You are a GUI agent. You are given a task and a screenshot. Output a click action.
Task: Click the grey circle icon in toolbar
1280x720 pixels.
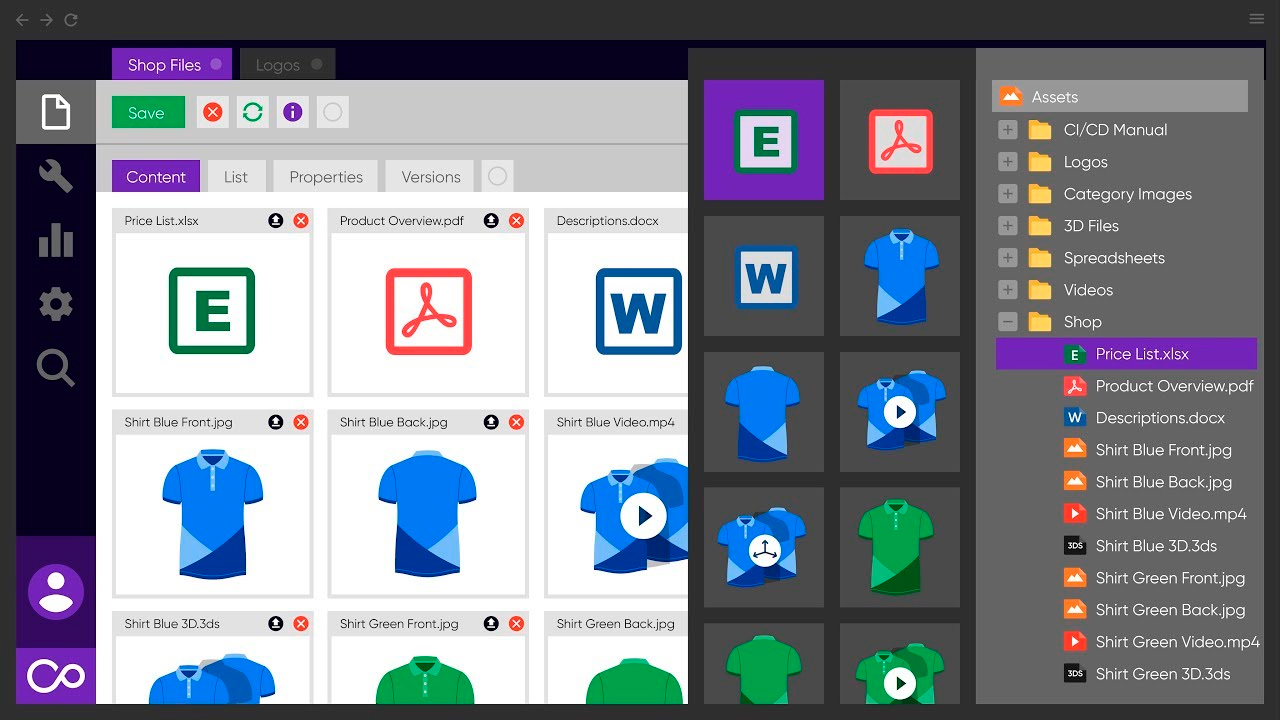(x=333, y=112)
